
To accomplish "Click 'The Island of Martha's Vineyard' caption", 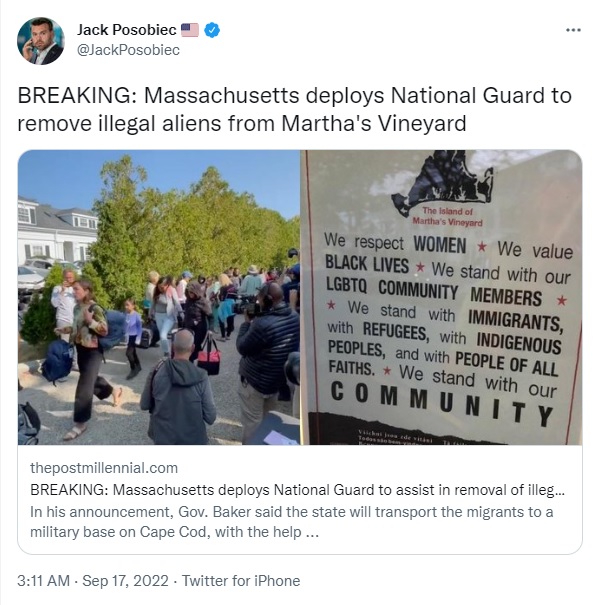I will [447, 216].
